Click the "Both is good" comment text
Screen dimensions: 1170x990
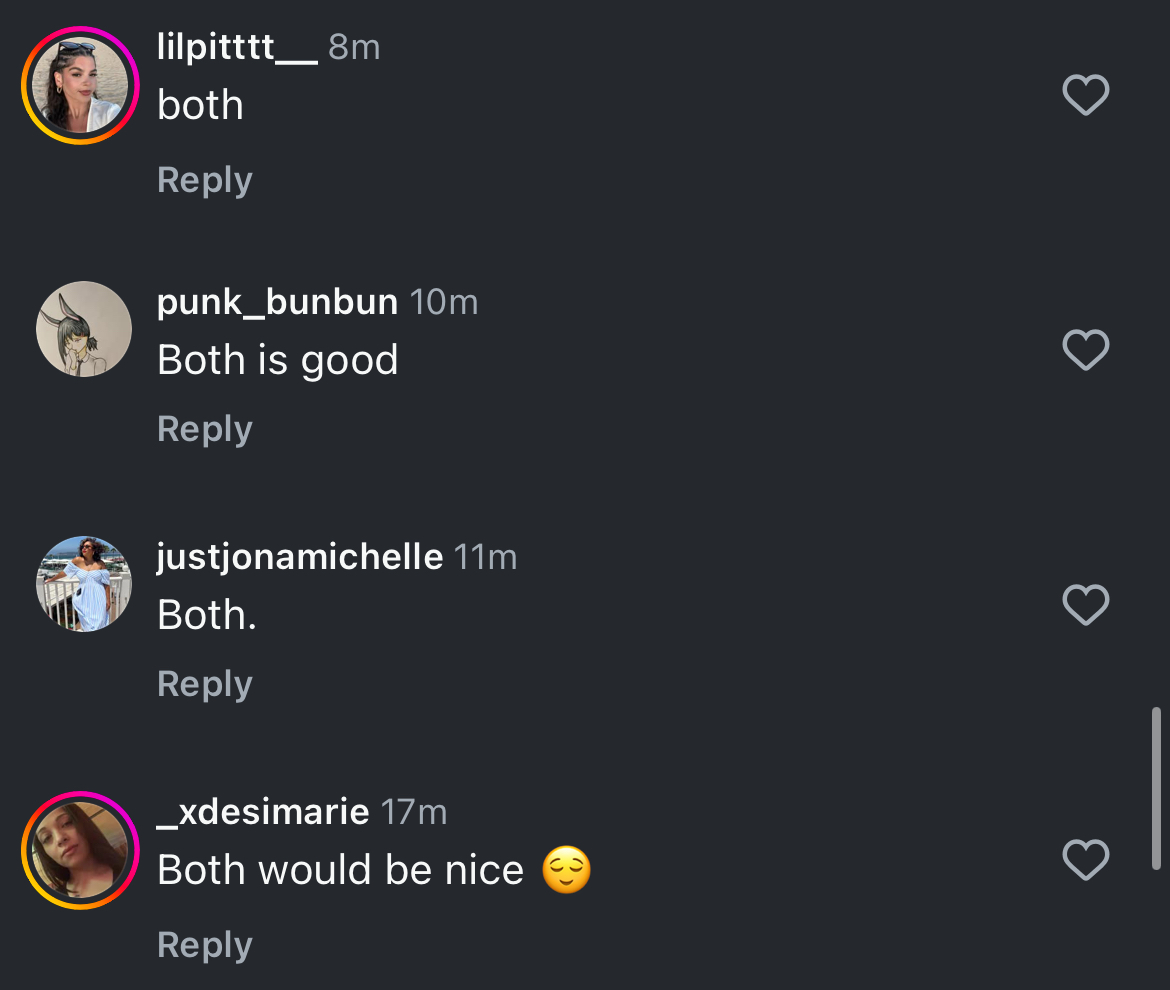(x=277, y=360)
